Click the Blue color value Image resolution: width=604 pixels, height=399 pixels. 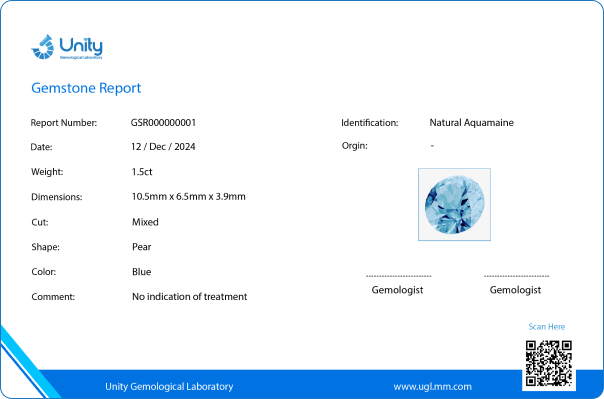click(142, 272)
